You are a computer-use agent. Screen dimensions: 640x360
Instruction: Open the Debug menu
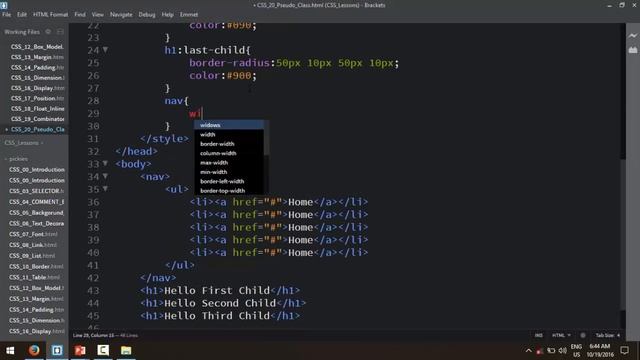pyautogui.click(x=147, y=14)
